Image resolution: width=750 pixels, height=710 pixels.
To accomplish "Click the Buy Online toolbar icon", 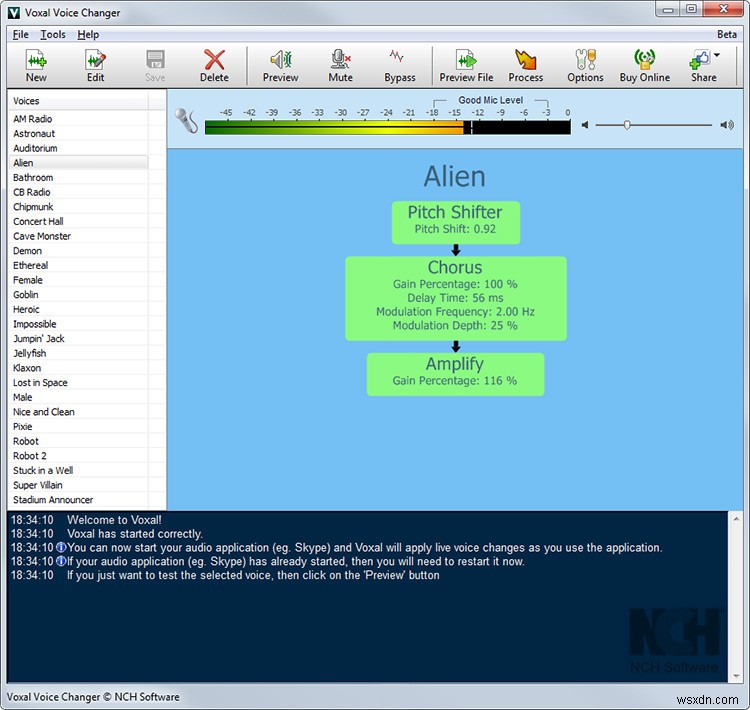I will [x=644, y=65].
